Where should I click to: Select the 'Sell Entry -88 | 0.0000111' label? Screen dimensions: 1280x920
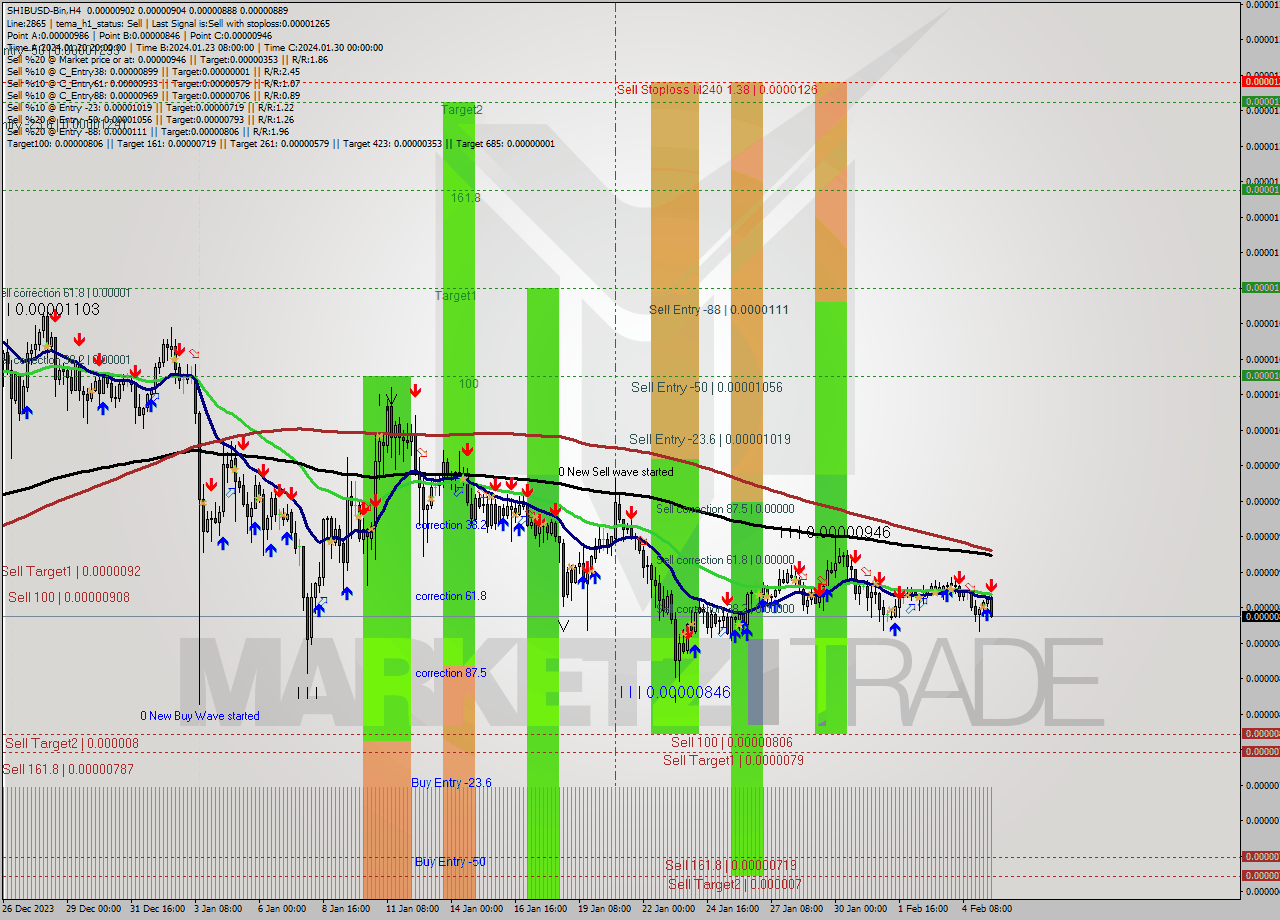click(x=718, y=310)
